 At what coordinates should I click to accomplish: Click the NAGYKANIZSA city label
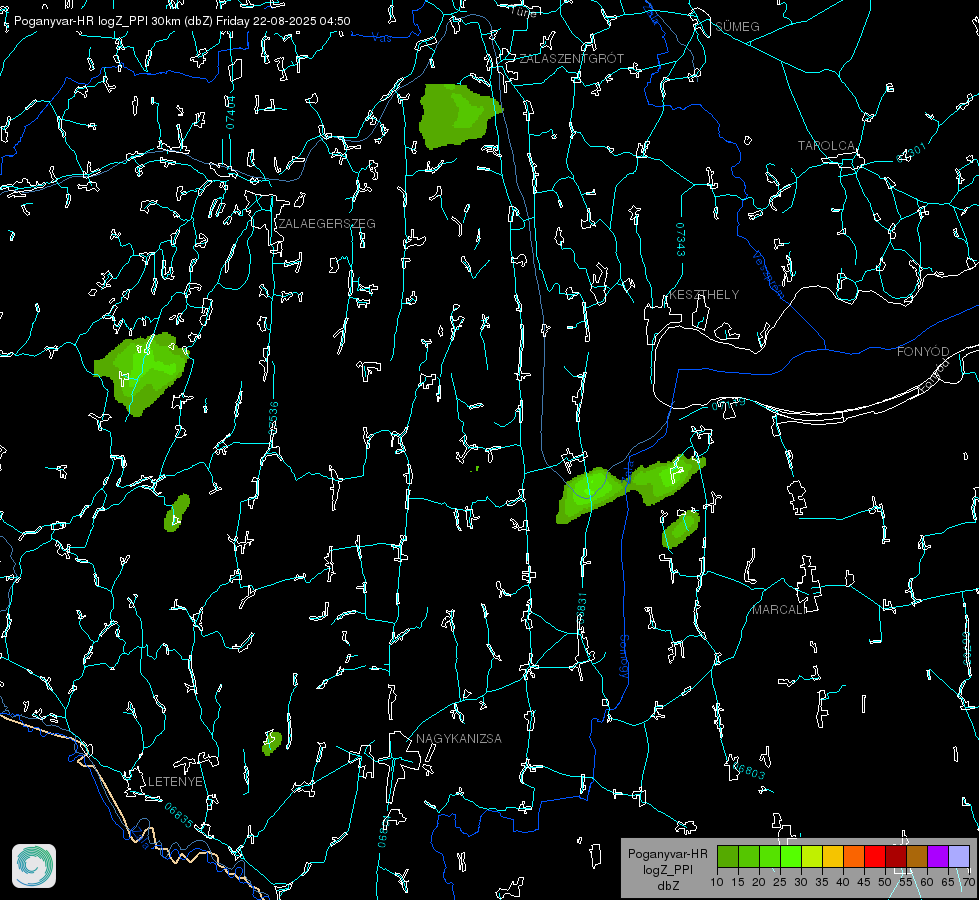[x=459, y=738]
